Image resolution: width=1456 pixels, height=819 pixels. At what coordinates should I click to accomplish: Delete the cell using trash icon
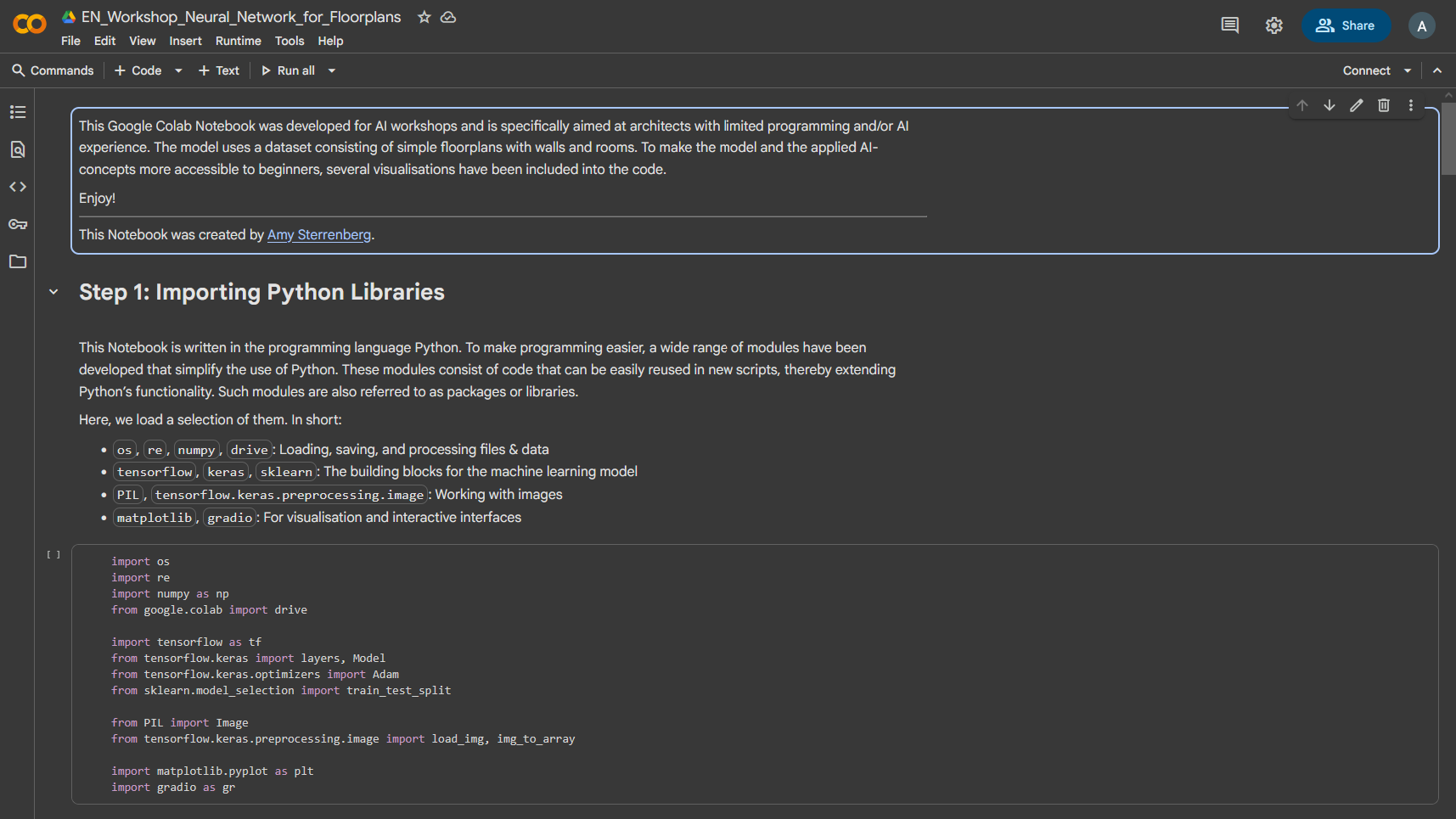(x=1384, y=105)
